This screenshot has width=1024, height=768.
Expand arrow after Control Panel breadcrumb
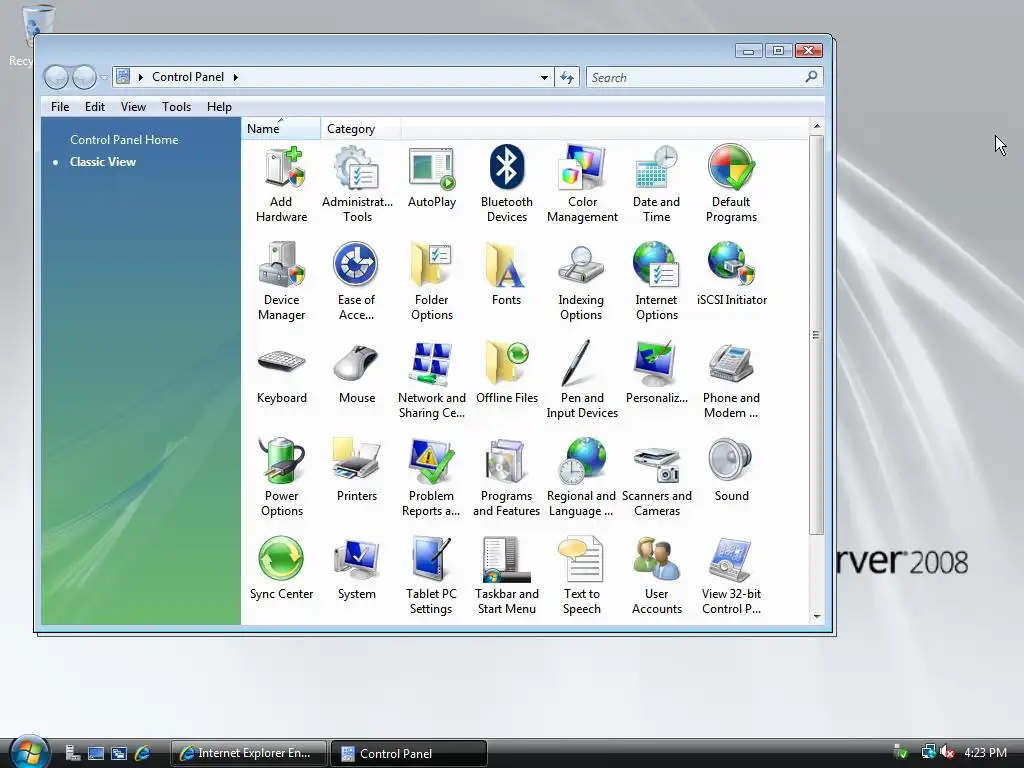click(x=236, y=77)
